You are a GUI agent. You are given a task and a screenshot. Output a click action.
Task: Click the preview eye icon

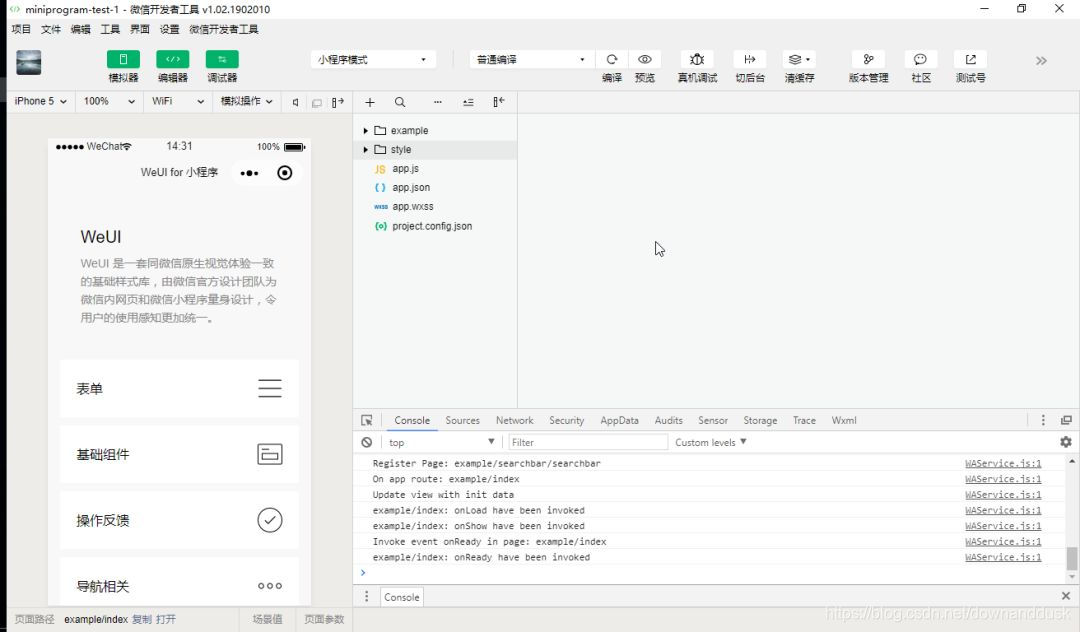click(645, 59)
